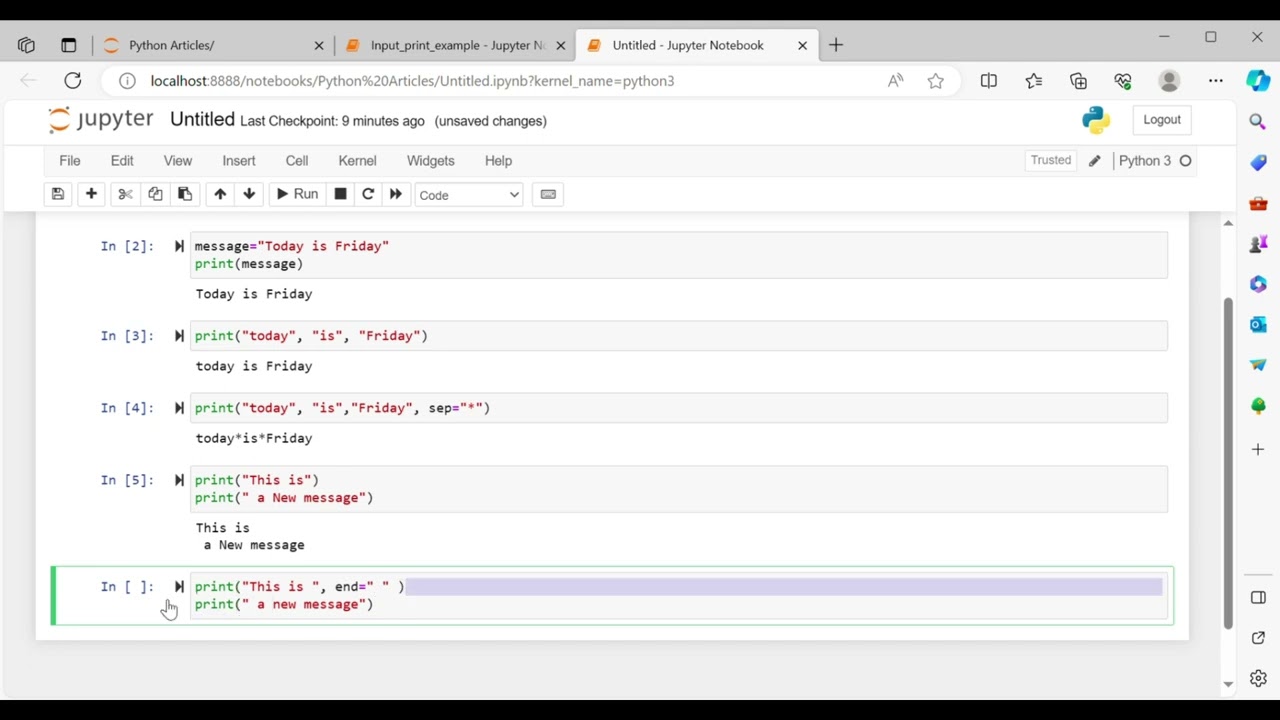Interrupt the kernel with the stop square
This screenshot has height=720, width=1280.
tap(340, 195)
